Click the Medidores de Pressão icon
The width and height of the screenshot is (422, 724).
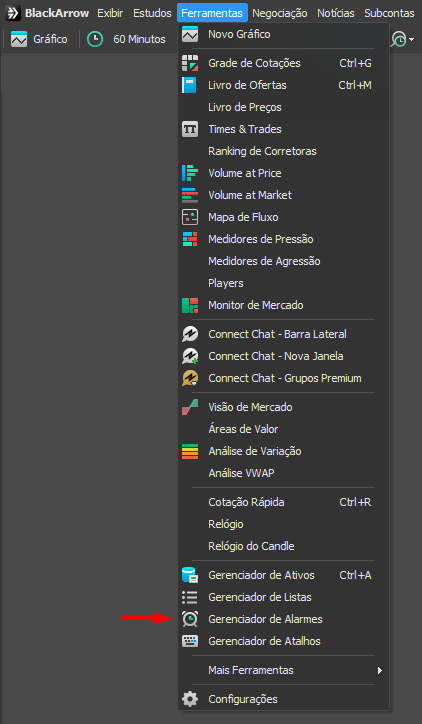click(x=190, y=239)
